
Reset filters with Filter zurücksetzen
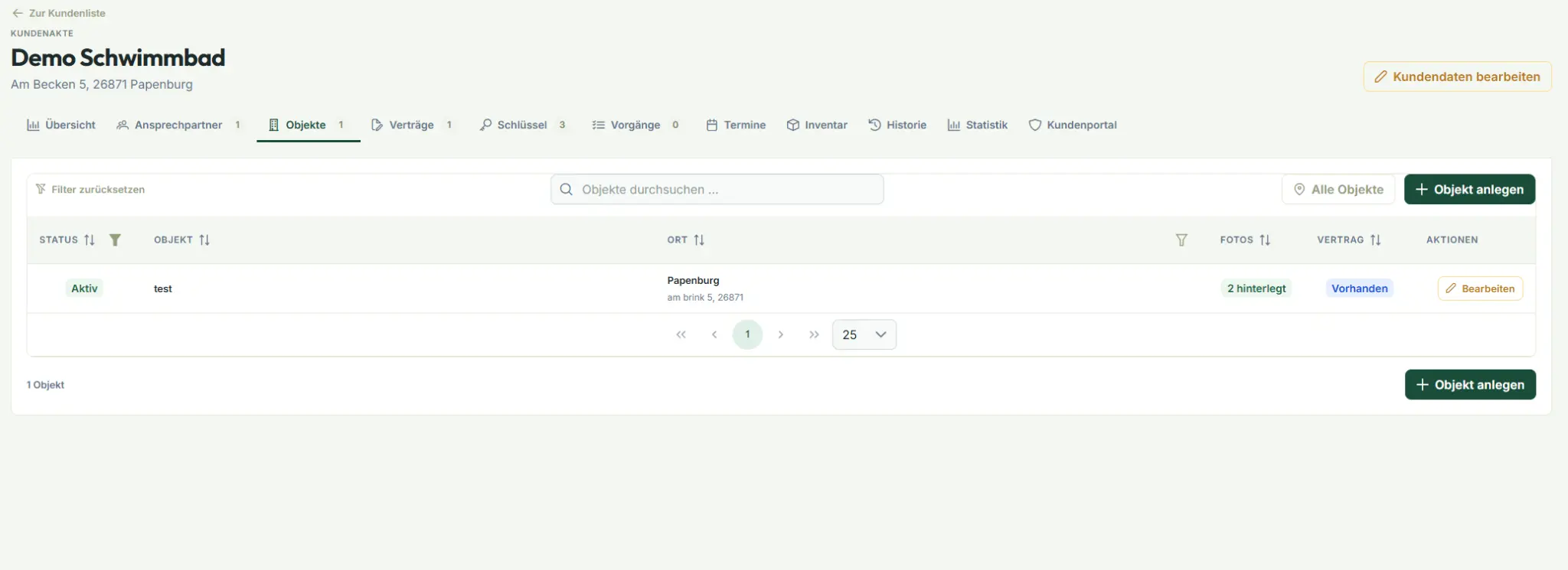[x=90, y=190]
